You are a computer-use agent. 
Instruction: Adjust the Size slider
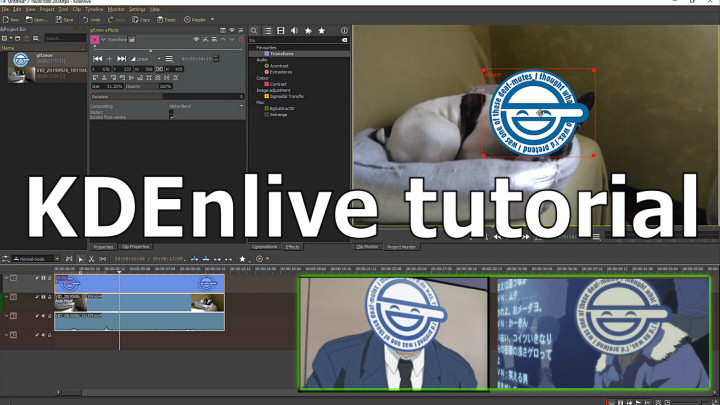[107, 86]
